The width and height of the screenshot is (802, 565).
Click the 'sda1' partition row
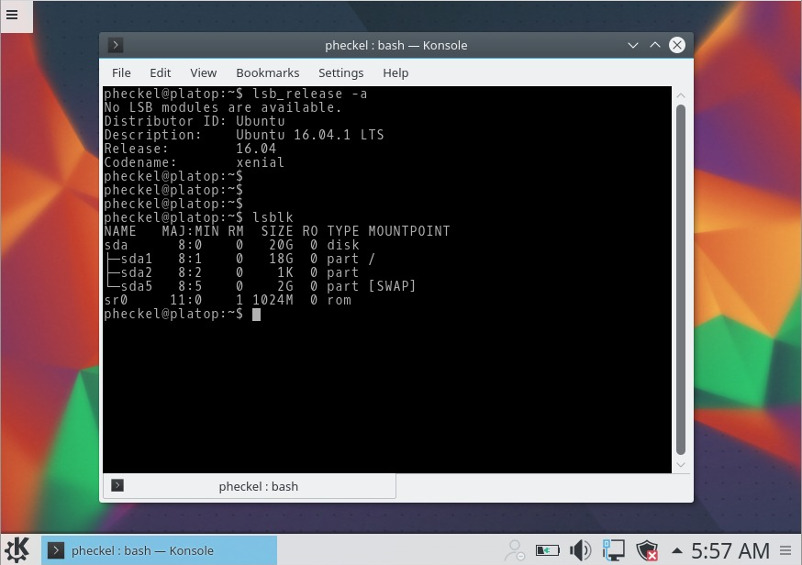point(239,259)
